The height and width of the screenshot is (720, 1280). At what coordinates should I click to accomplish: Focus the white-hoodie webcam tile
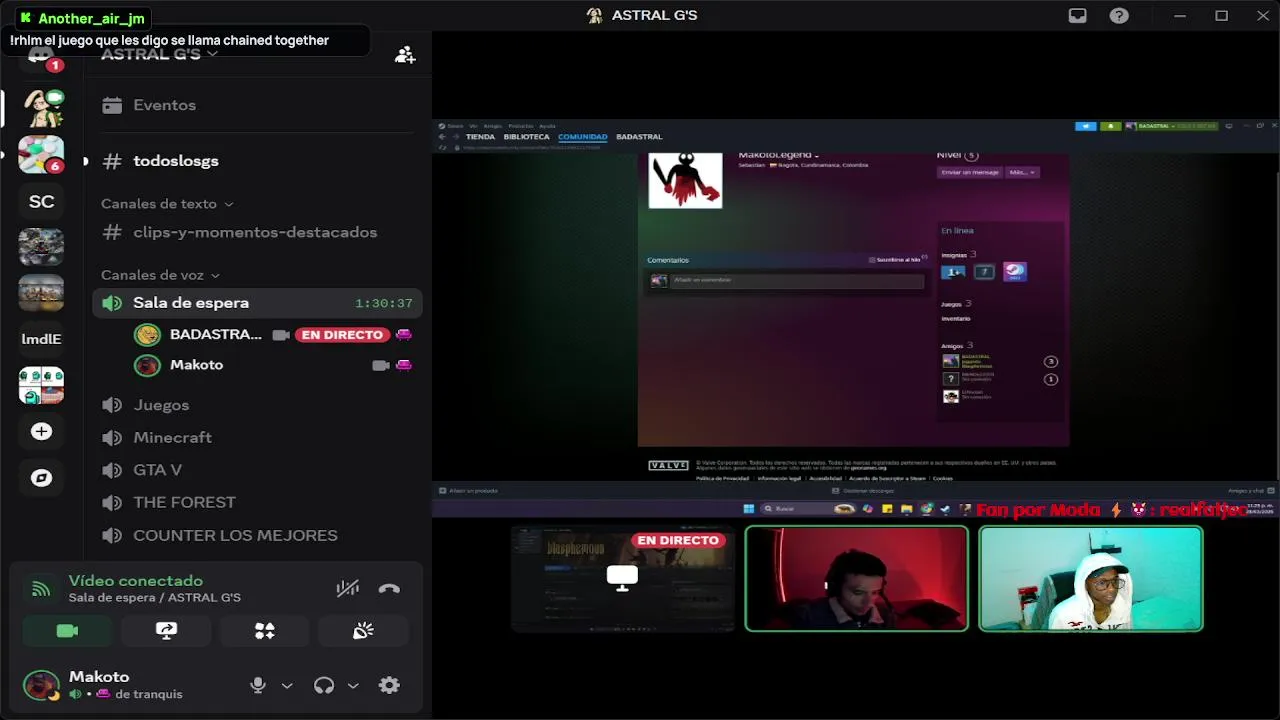[x=1091, y=579]
